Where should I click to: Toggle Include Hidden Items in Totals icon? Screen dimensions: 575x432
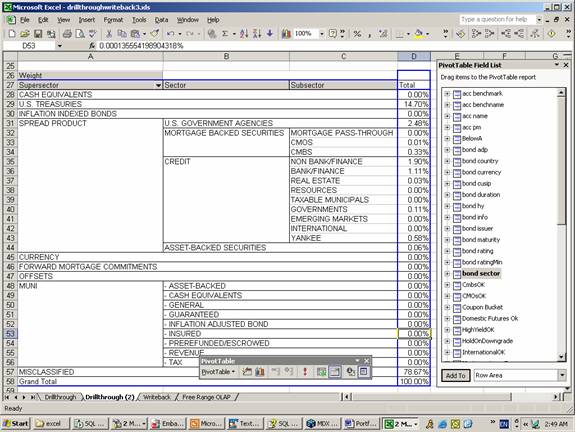(x=321, y=371)
